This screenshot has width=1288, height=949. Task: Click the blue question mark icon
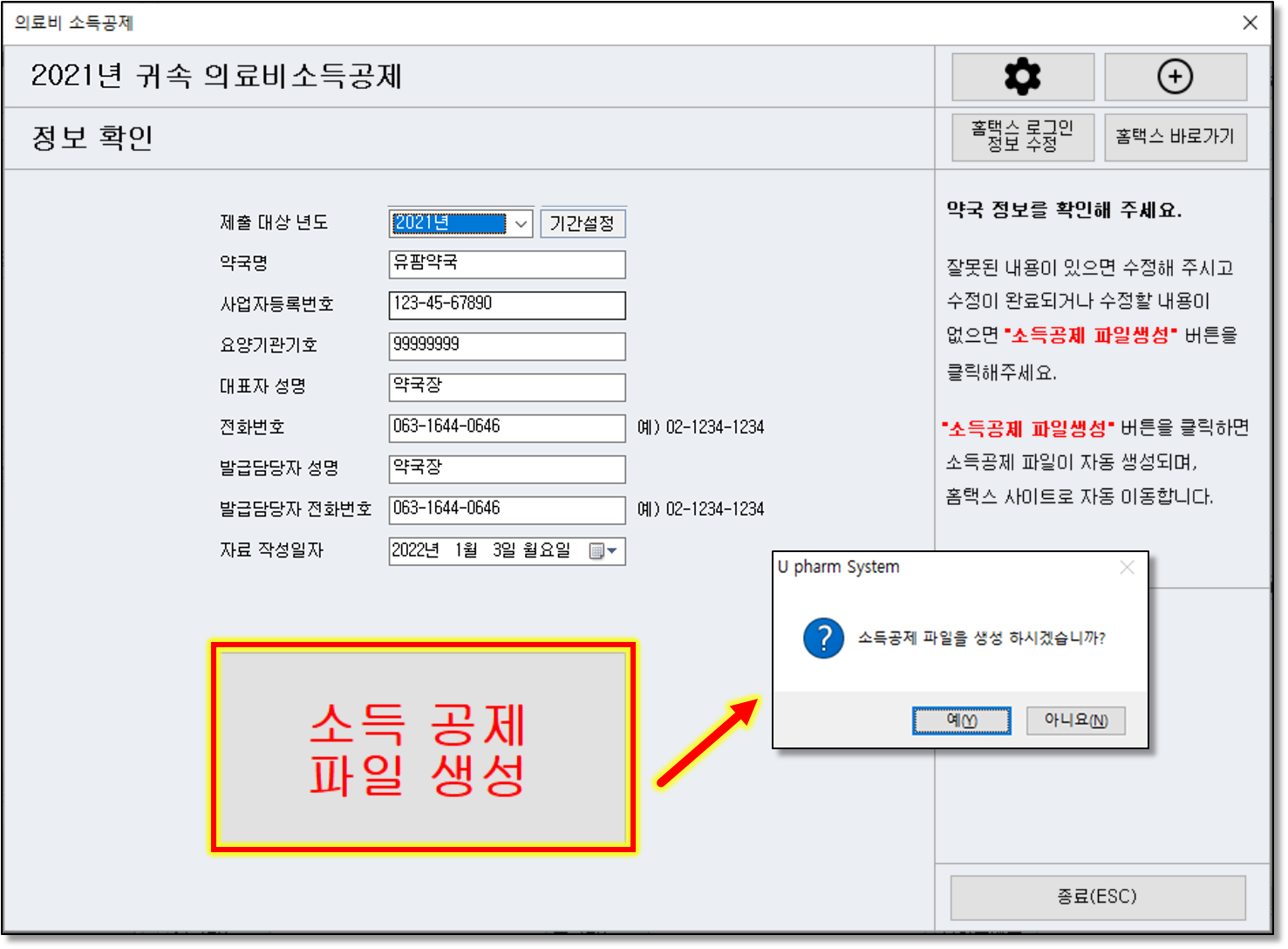823,638
